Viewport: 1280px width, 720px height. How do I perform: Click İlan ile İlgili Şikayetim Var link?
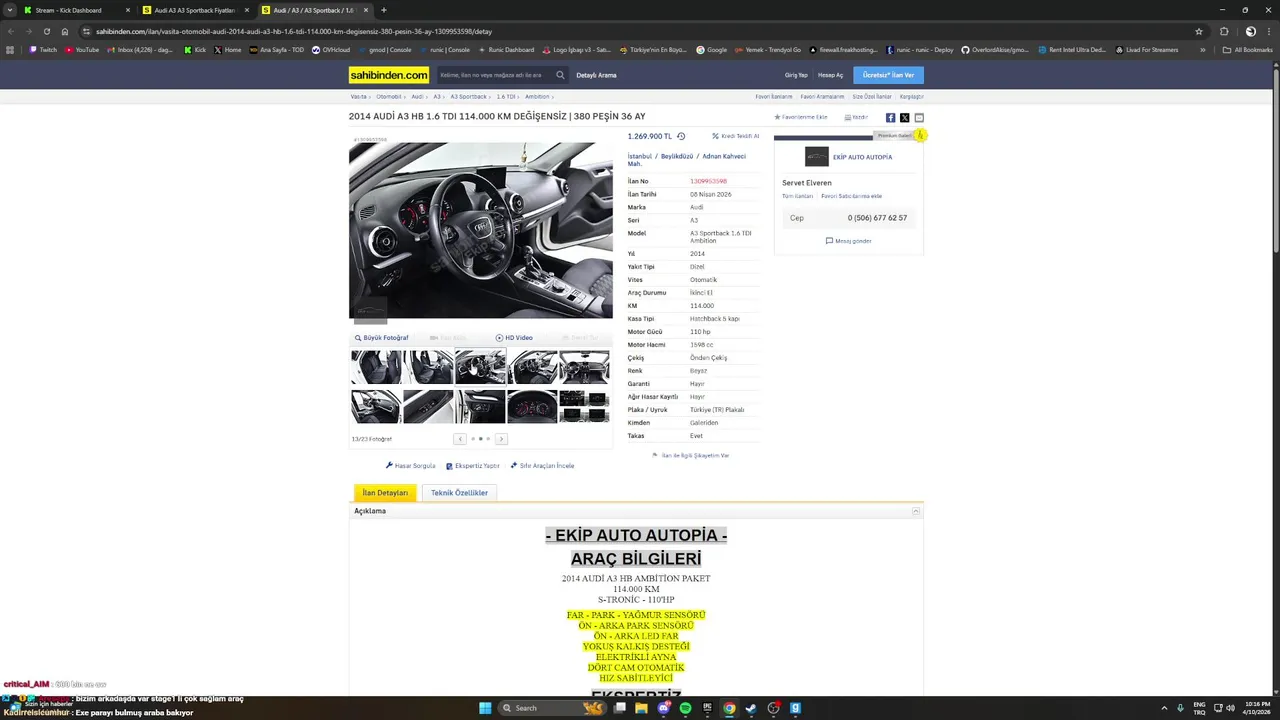pyautogui.click(x=691, y=455)
